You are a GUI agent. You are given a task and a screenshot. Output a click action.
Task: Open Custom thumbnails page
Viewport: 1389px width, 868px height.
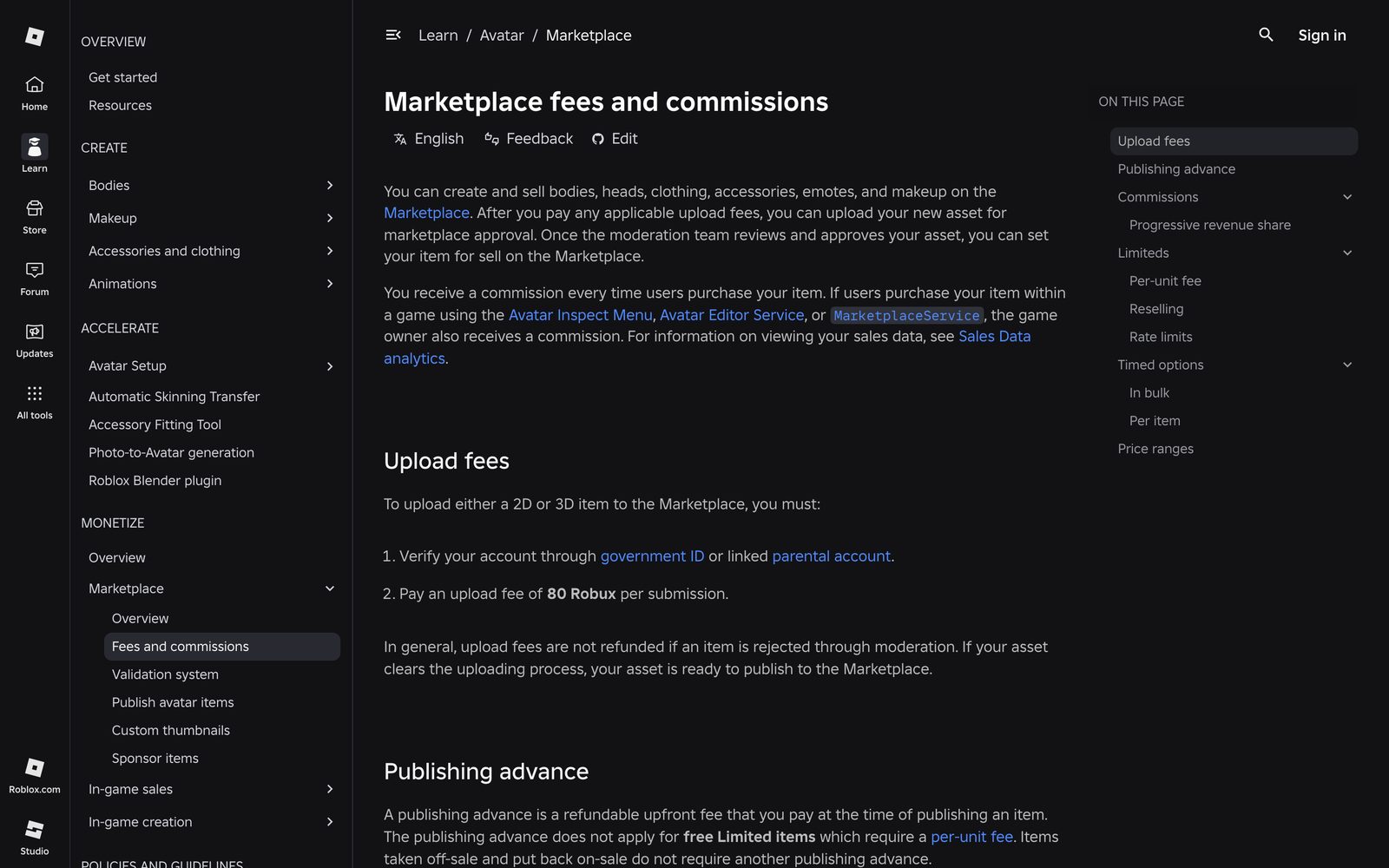click(x=171, y=730)
